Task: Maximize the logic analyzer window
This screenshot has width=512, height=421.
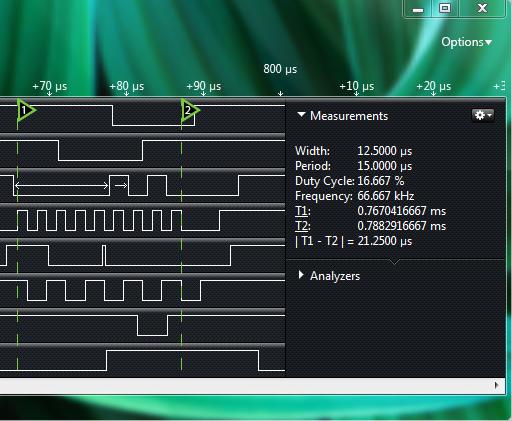Action: (445, 8)
